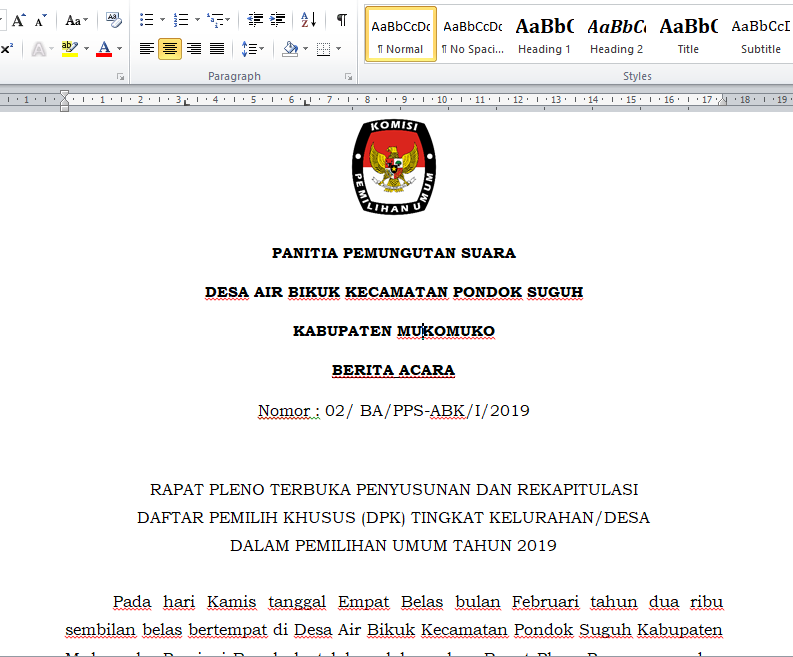Open the Borders dropdown arrow
This screenshot has width=793, height=657.
coord(338,49)
